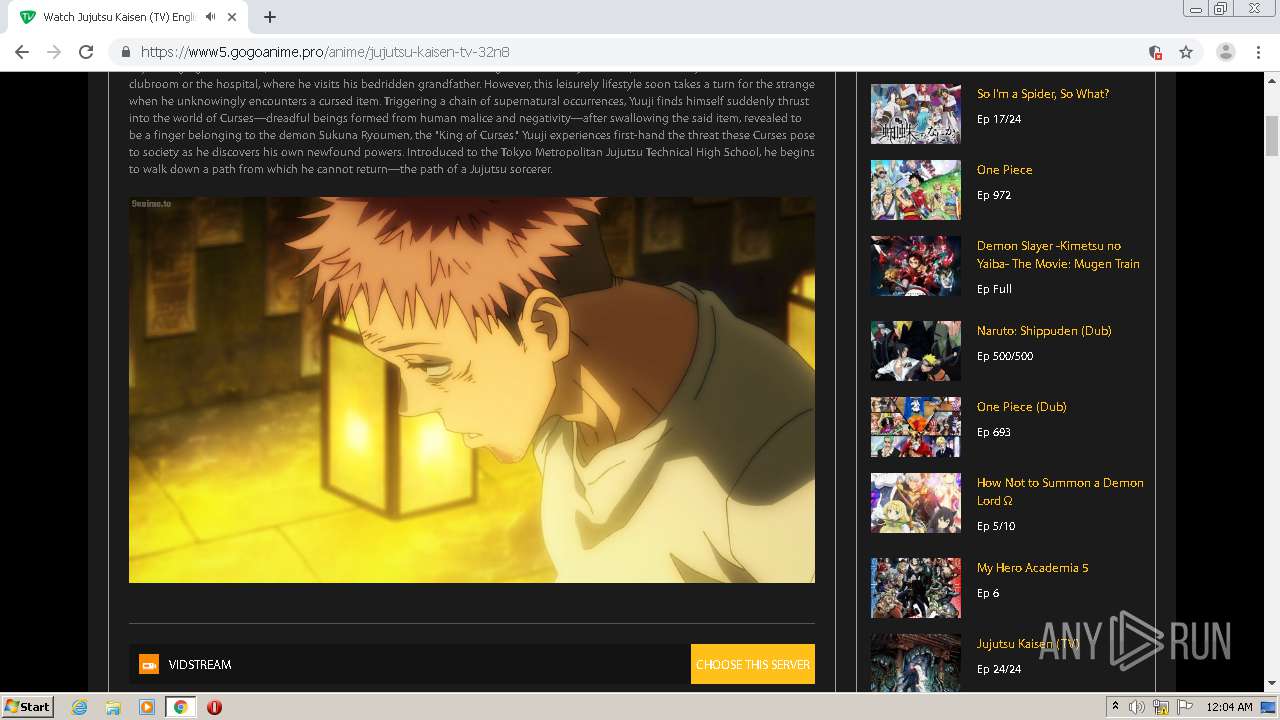Open So I'm a Spider, So What? link
1280x720 pixels.
(1043, 94)
